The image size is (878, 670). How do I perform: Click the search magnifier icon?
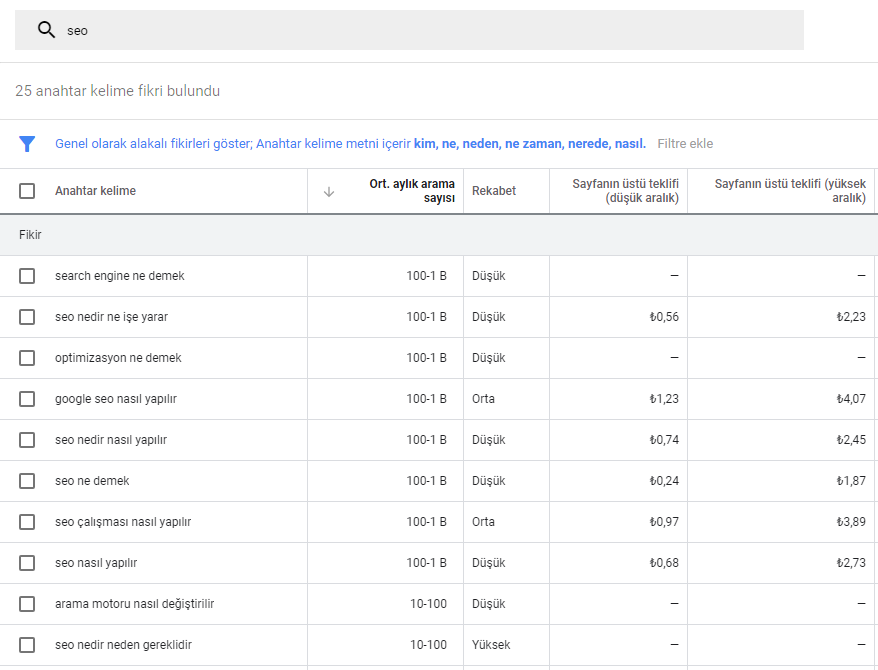click(46, 30)
